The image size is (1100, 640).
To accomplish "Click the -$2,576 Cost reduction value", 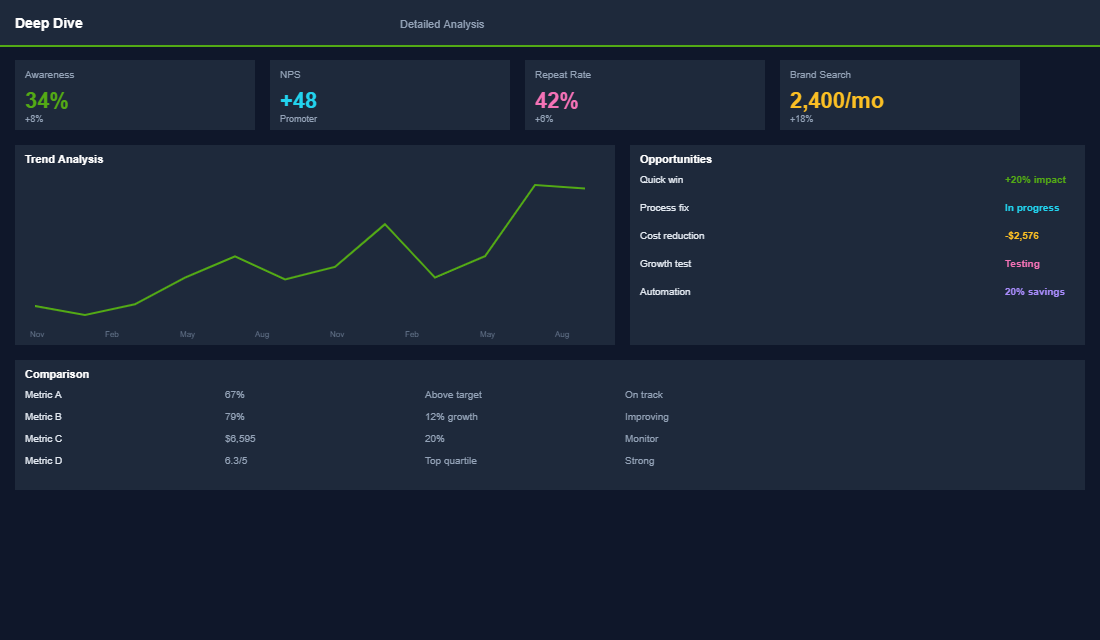I will click(1040, 235).
